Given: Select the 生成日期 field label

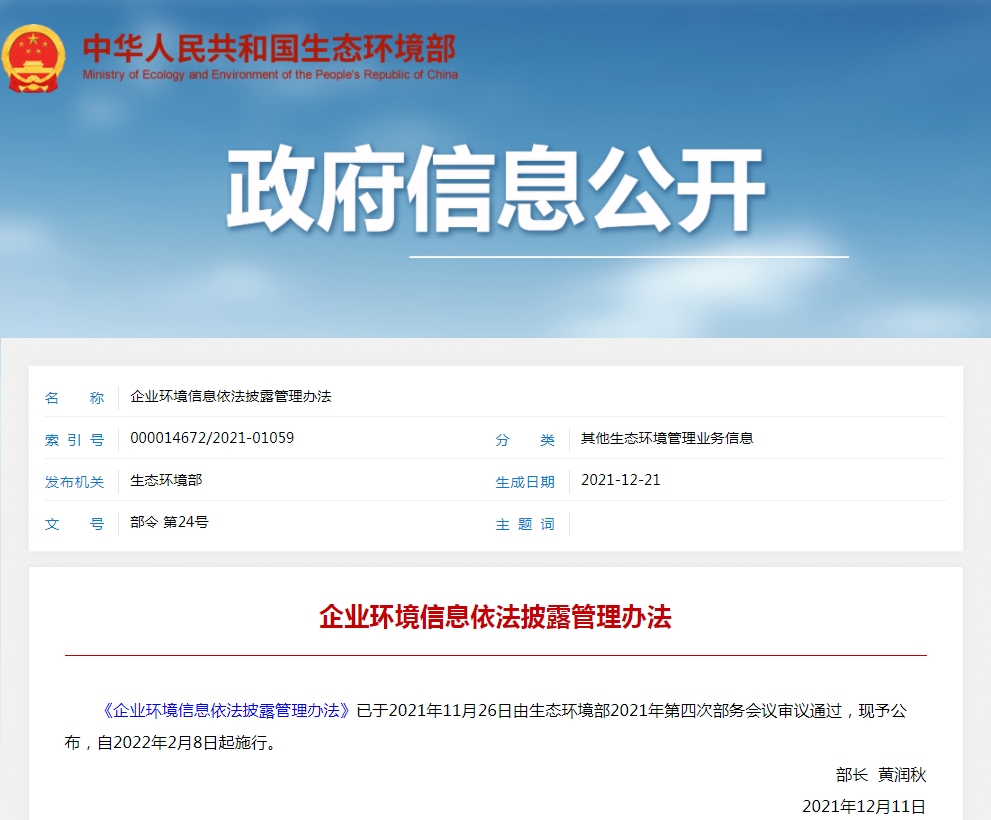Looking at the screenshot, I should [x=525, y=482].
